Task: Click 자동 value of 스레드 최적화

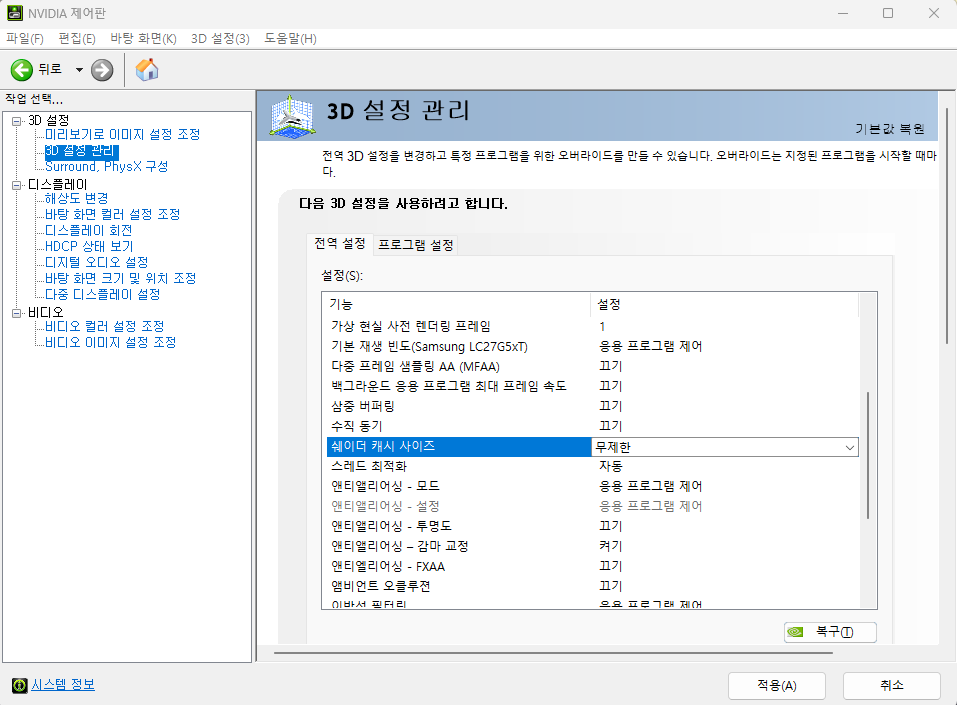Action: tap(610, 466)
